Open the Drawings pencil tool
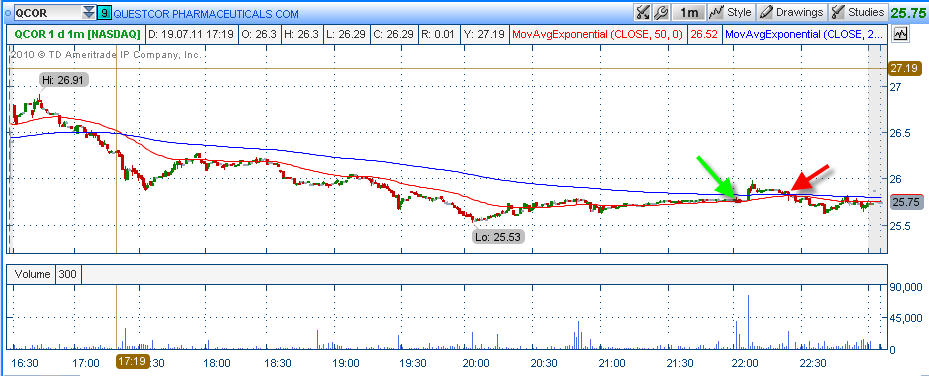Screen dimensions: 929x376 [x=791, y=12]
